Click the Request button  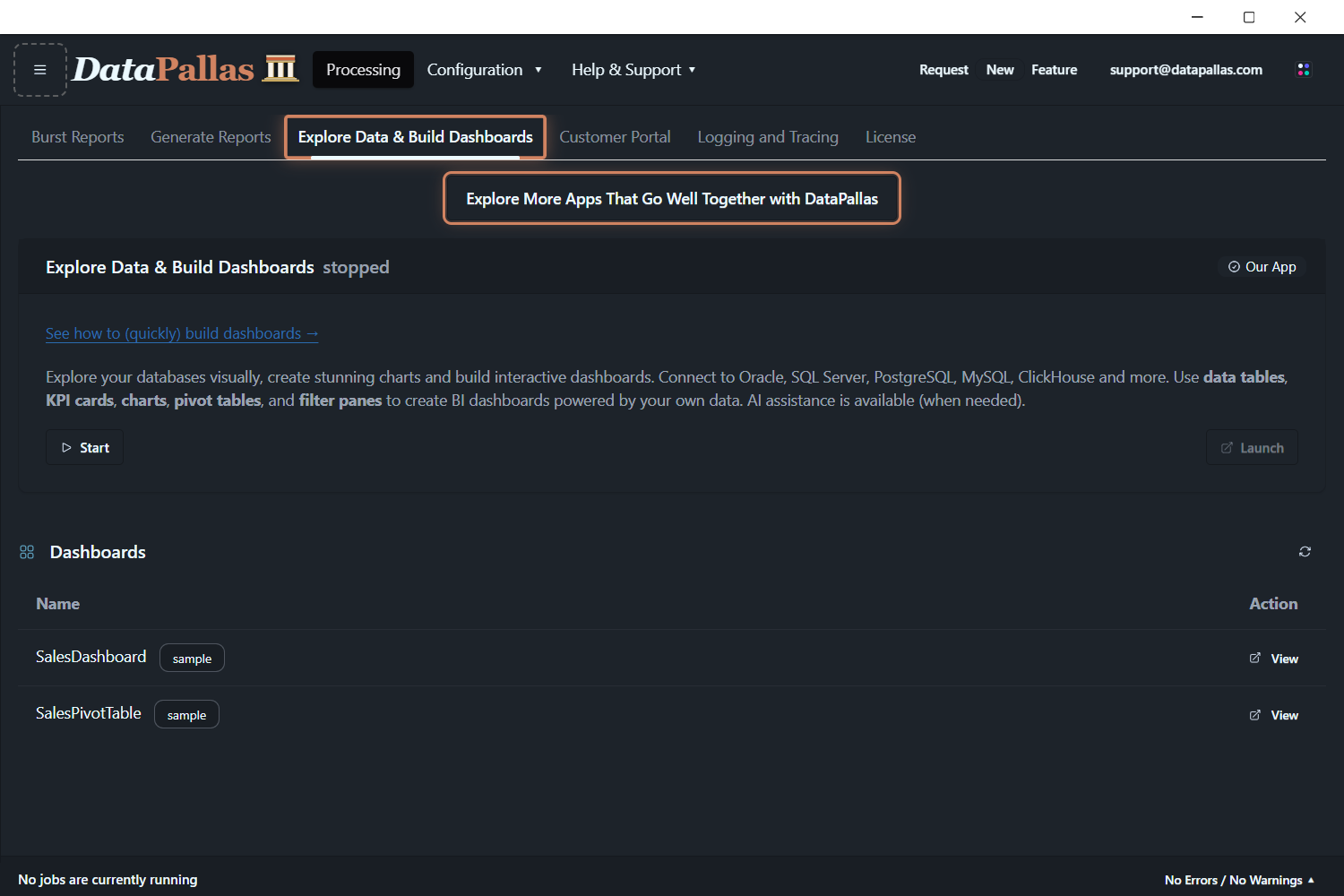[x=943, y=70]
